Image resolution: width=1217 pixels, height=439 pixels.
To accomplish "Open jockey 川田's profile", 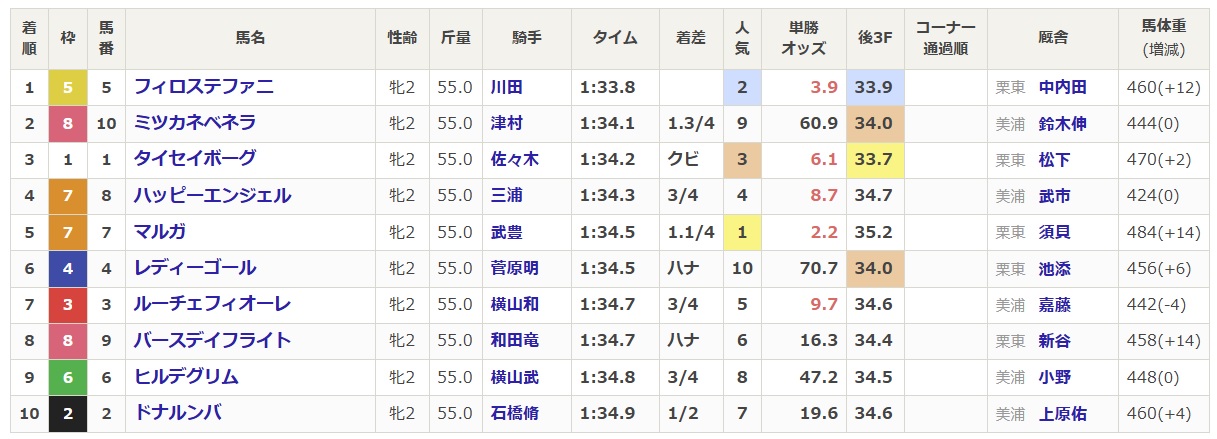I will tap(506, 87).
